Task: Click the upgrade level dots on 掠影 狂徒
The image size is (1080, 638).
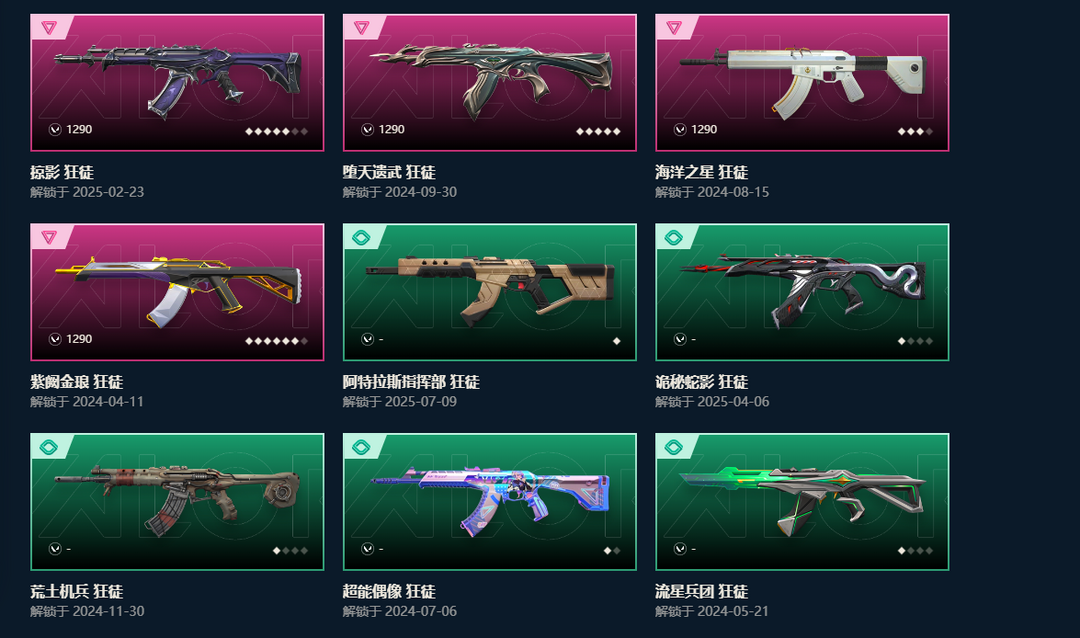Action: [x=276, y=131]
